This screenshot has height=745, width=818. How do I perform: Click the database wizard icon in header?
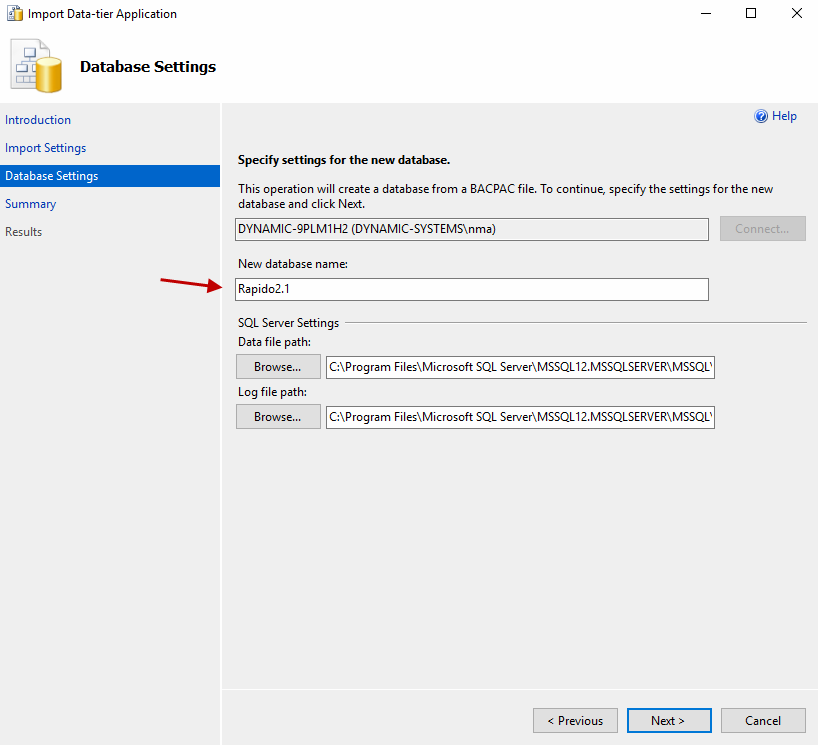tap(37, 67)
